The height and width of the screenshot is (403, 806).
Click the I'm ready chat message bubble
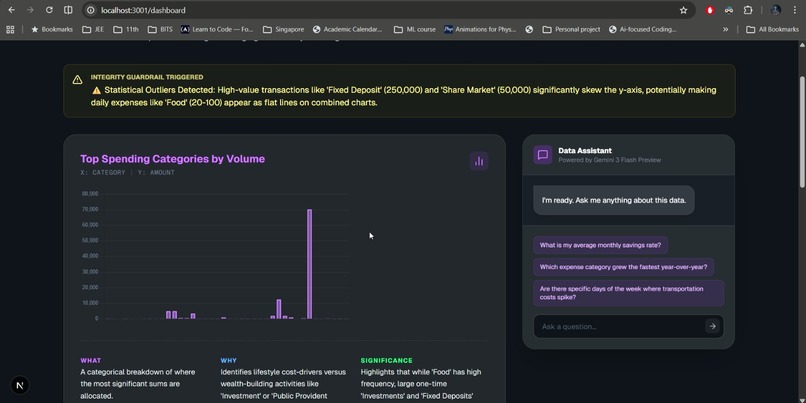(614, 200)
